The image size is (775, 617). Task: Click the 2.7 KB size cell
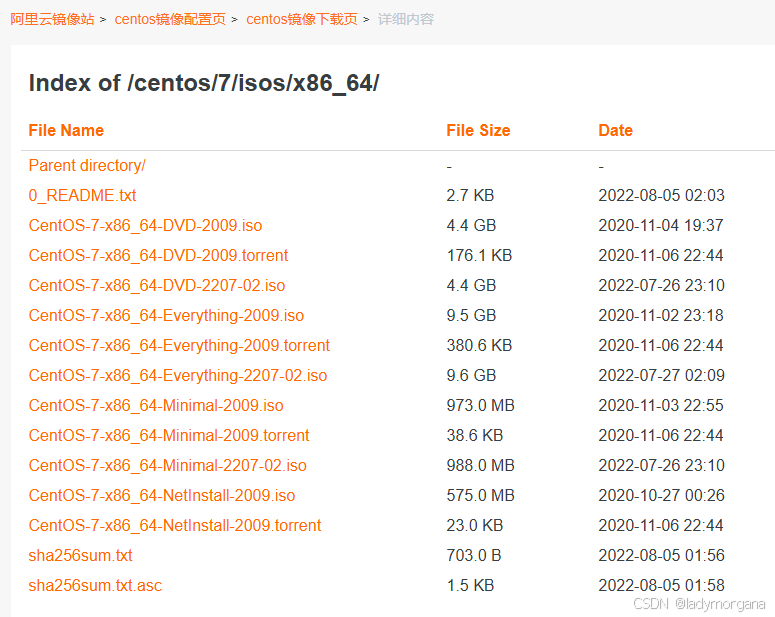tap(471, 195)
